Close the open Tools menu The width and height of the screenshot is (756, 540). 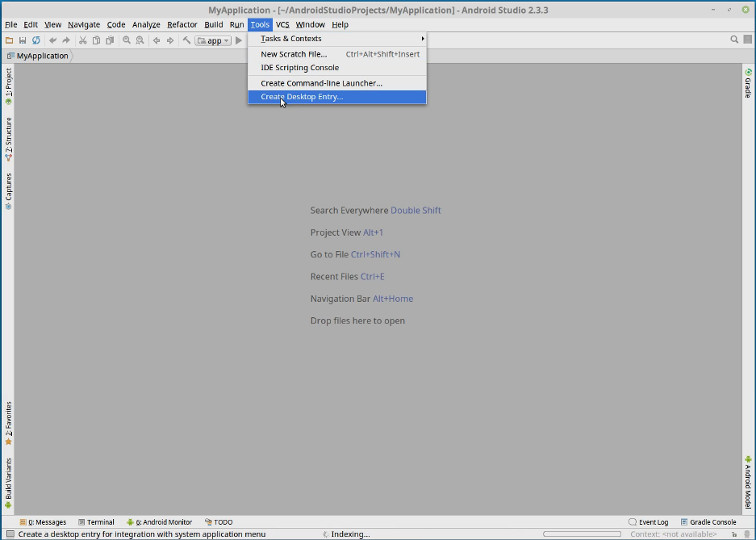(260, 25)
